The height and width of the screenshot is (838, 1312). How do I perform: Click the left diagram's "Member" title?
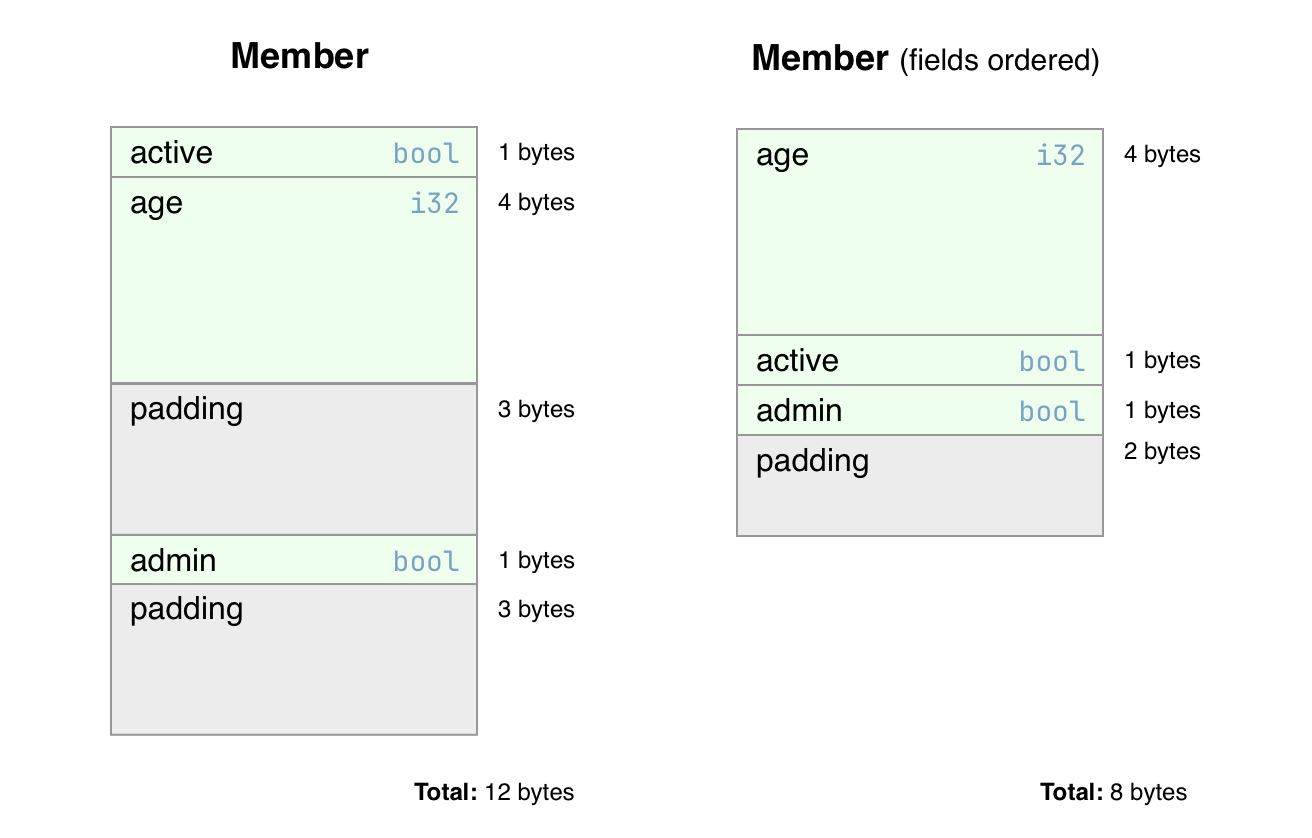(x=299, y=56)
